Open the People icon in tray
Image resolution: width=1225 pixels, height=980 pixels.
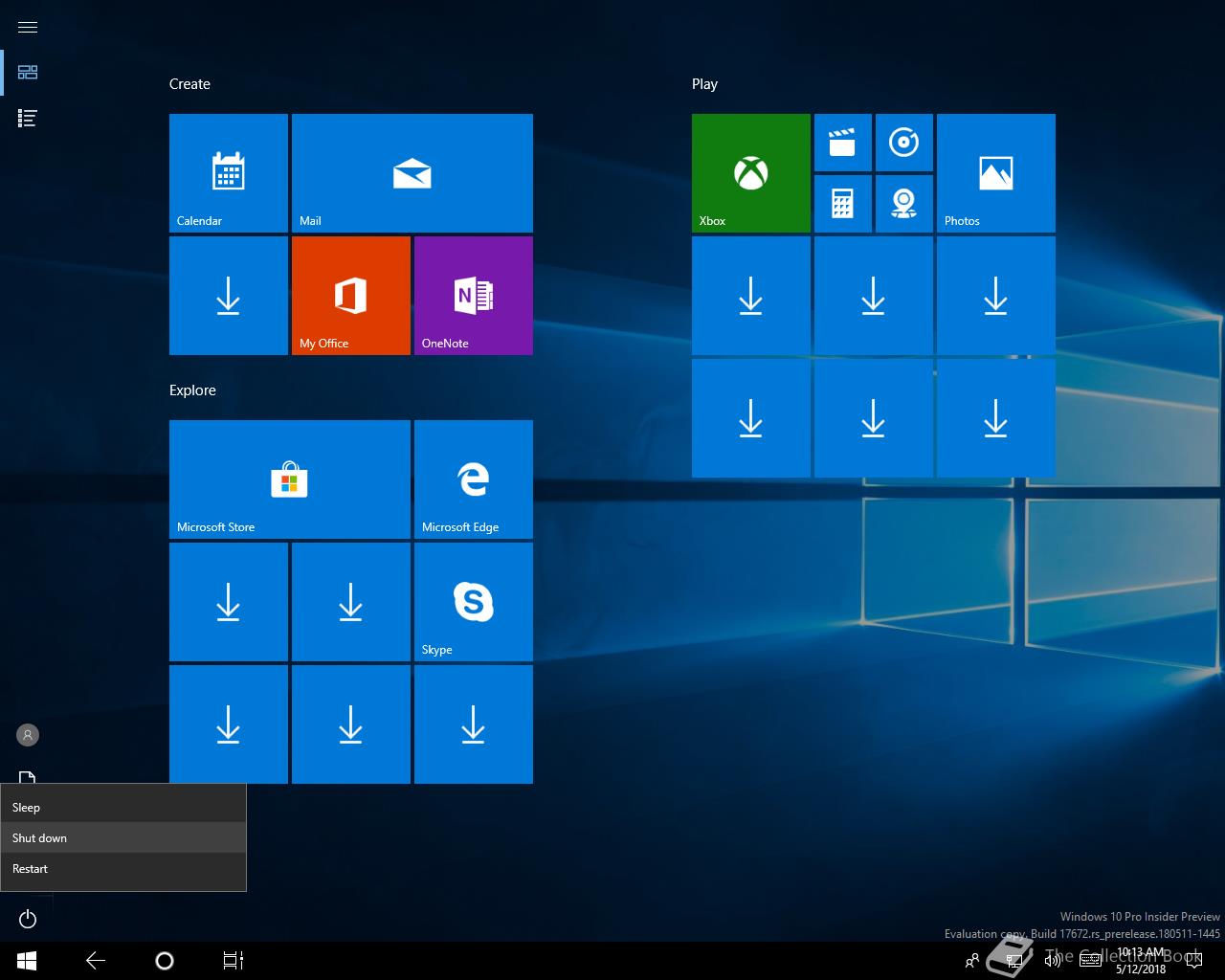click(x=972, y=961)
